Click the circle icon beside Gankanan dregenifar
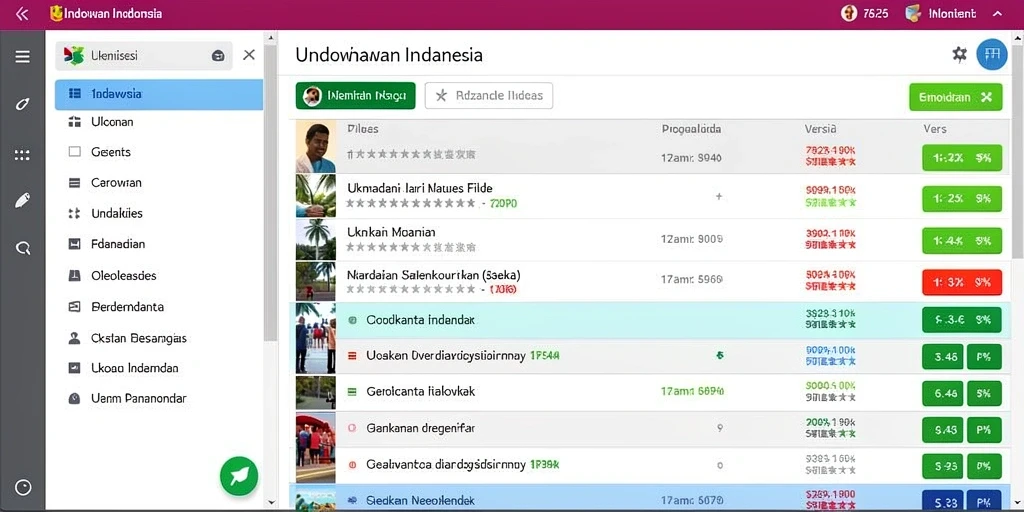This screenshot has width=1024, height=512. [352, 428]
